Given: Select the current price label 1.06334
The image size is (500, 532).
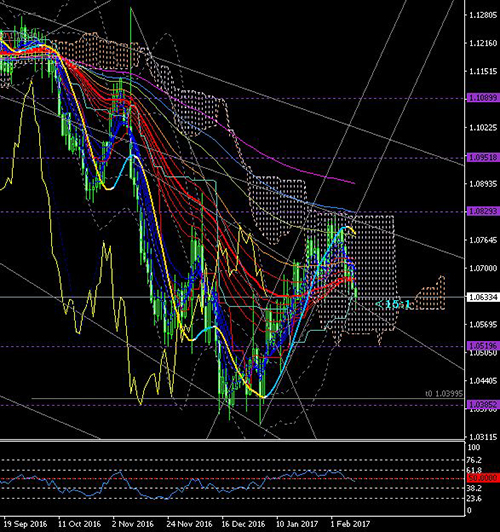Looking at the screenshot, I should coord(483,297).
